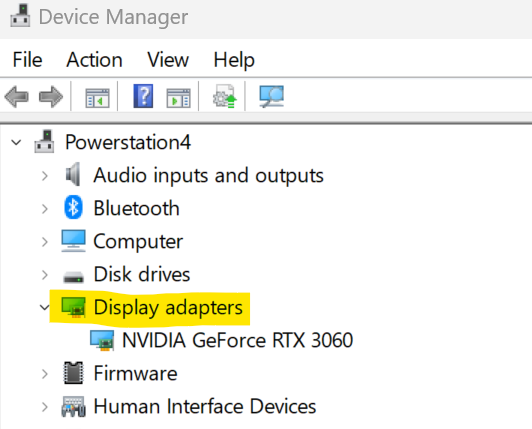Click the Update device driver icon
532x429 pixels.
224,96
